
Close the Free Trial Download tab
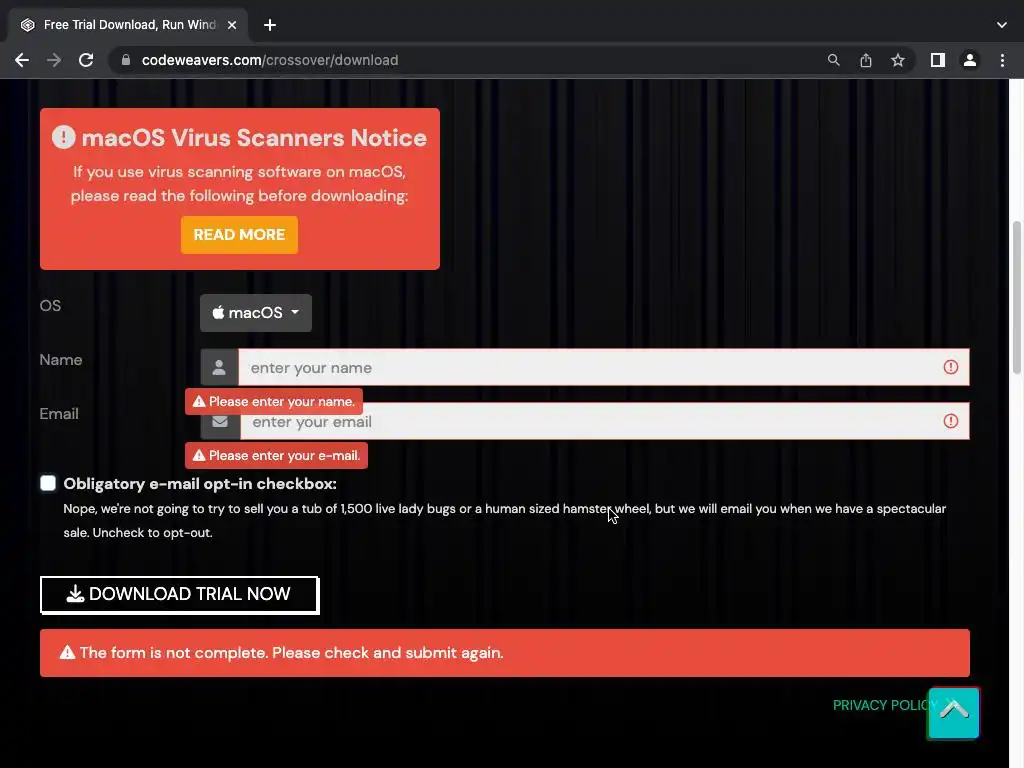pos(232,25)
